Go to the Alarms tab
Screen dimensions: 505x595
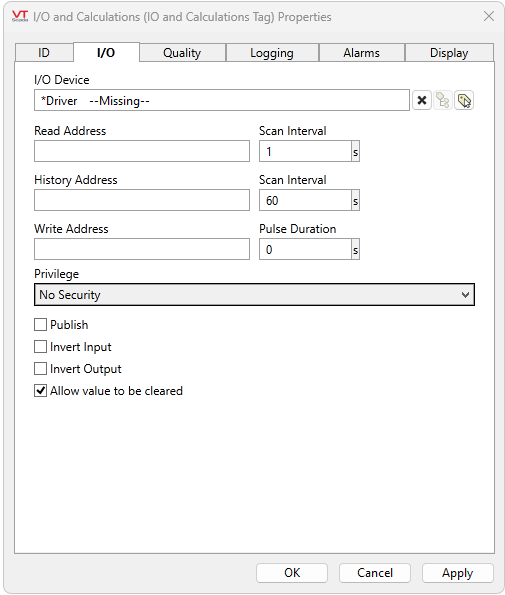[x=362, y=53]
